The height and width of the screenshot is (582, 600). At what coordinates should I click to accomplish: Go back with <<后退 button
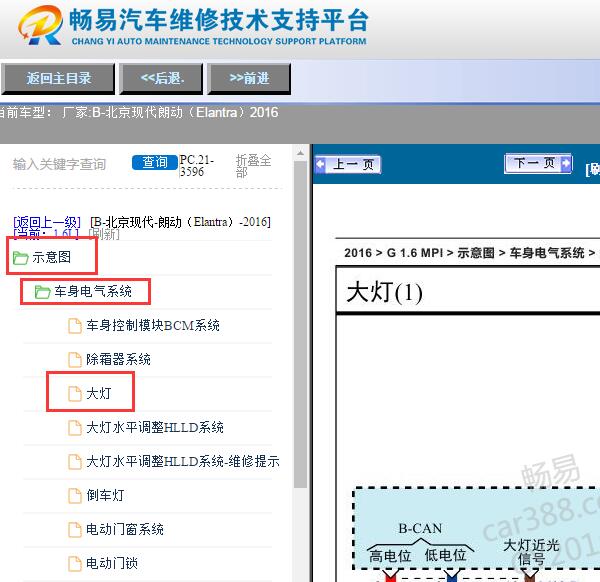pos(161,78)
